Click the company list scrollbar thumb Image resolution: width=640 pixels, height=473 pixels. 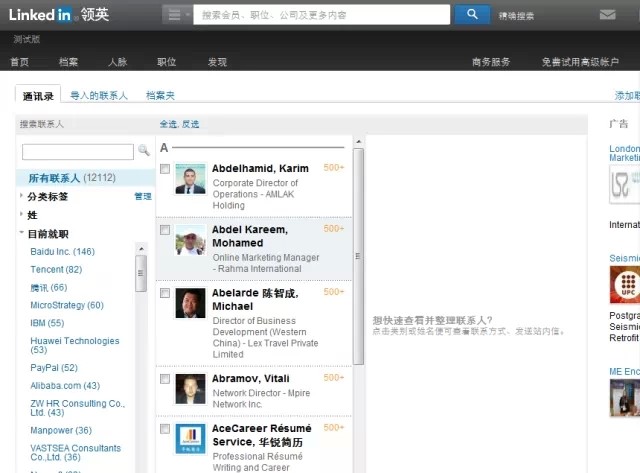(141, 273)
